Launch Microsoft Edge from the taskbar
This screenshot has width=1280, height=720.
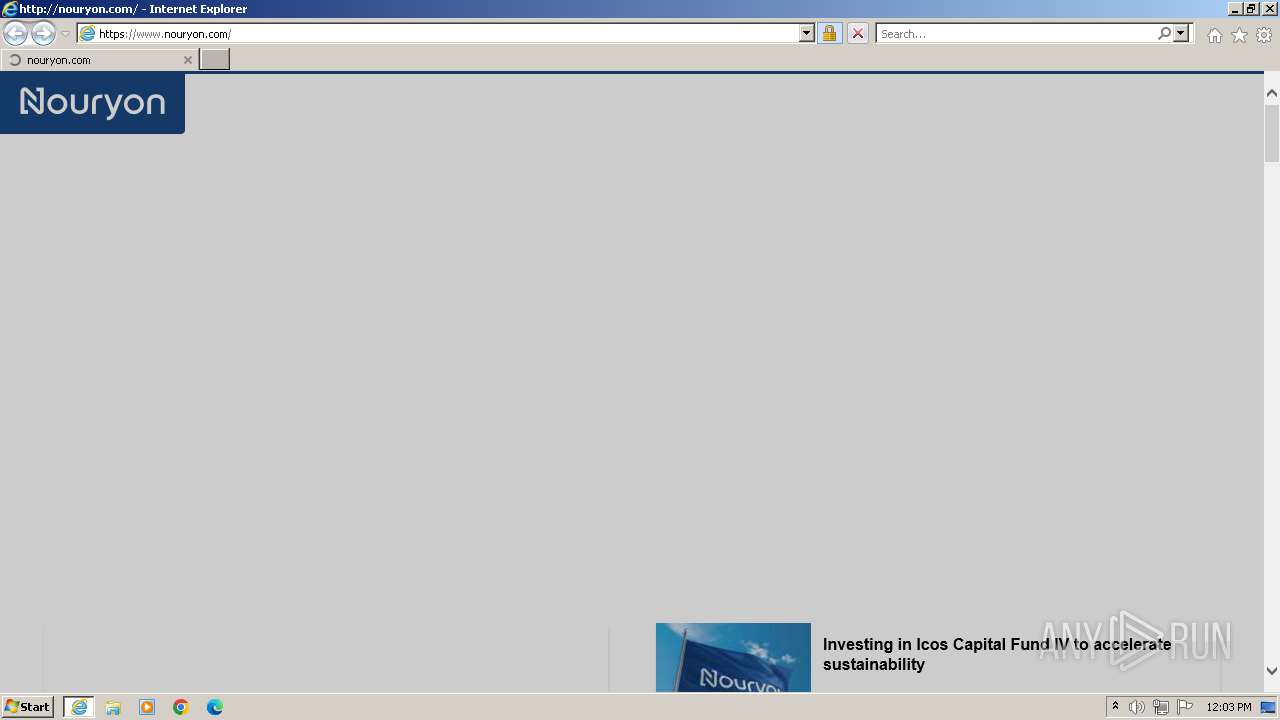(215, 707)
